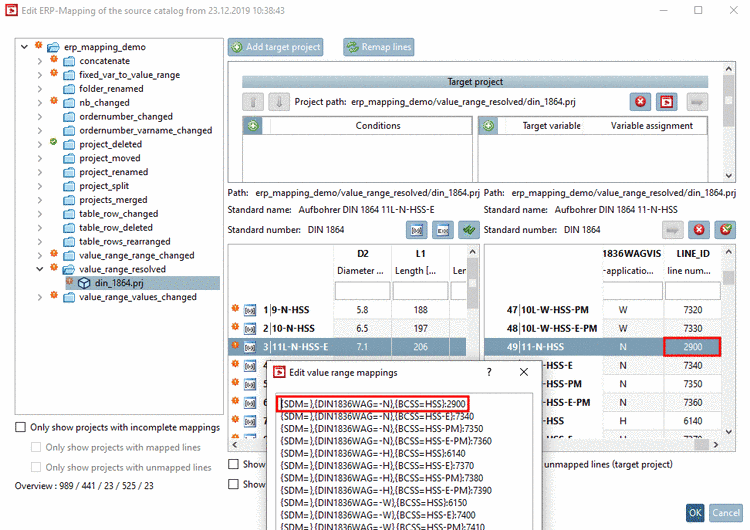The height and width of the screenshot is (530, 750).
Task: Select the table_rows_rearranged tree item
Action: (x=124, y=242)
